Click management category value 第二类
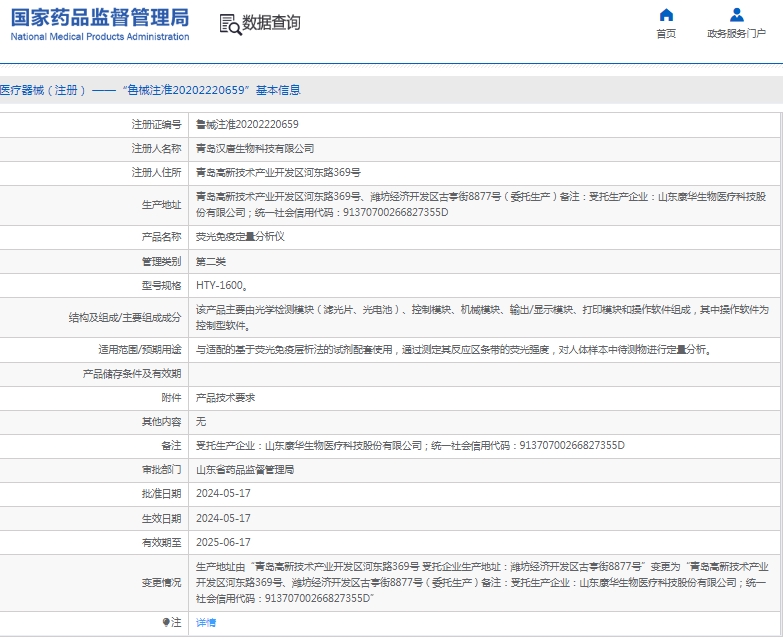The width and height of the screenshot is (783, 640). [211, 262]
